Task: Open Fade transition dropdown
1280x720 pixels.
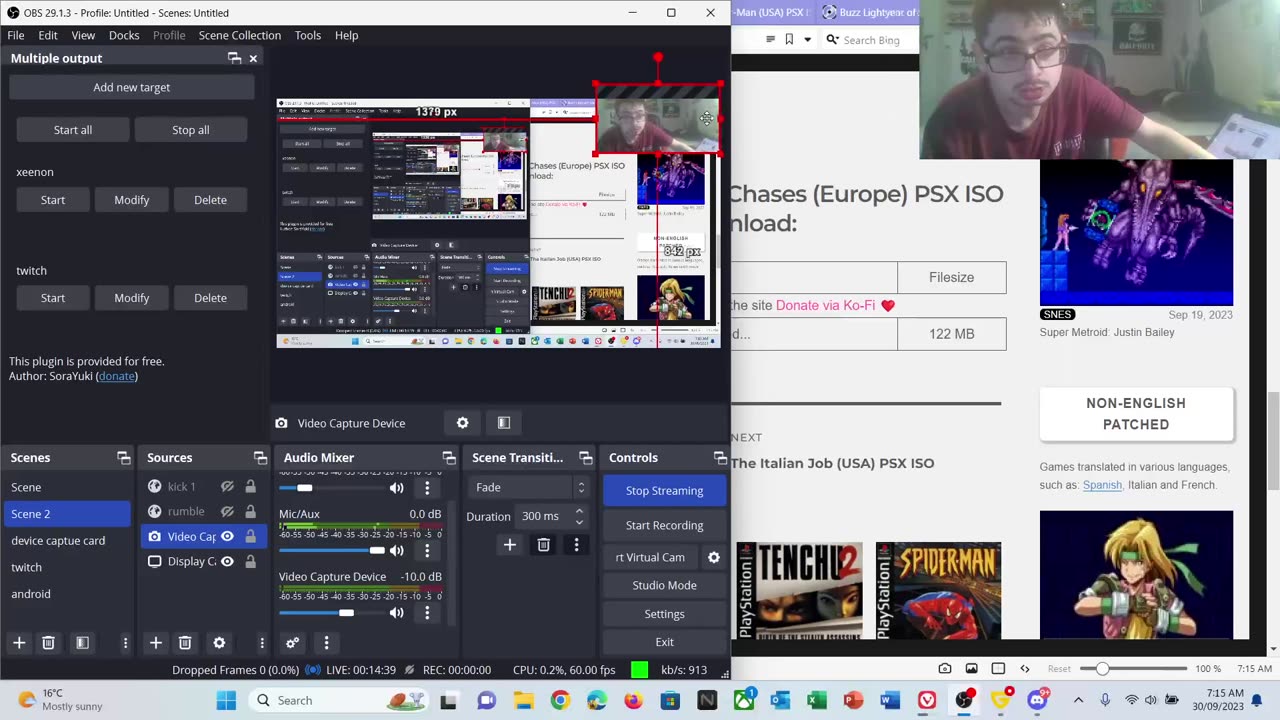Action: pyautogui.click(x=527, y=487)
